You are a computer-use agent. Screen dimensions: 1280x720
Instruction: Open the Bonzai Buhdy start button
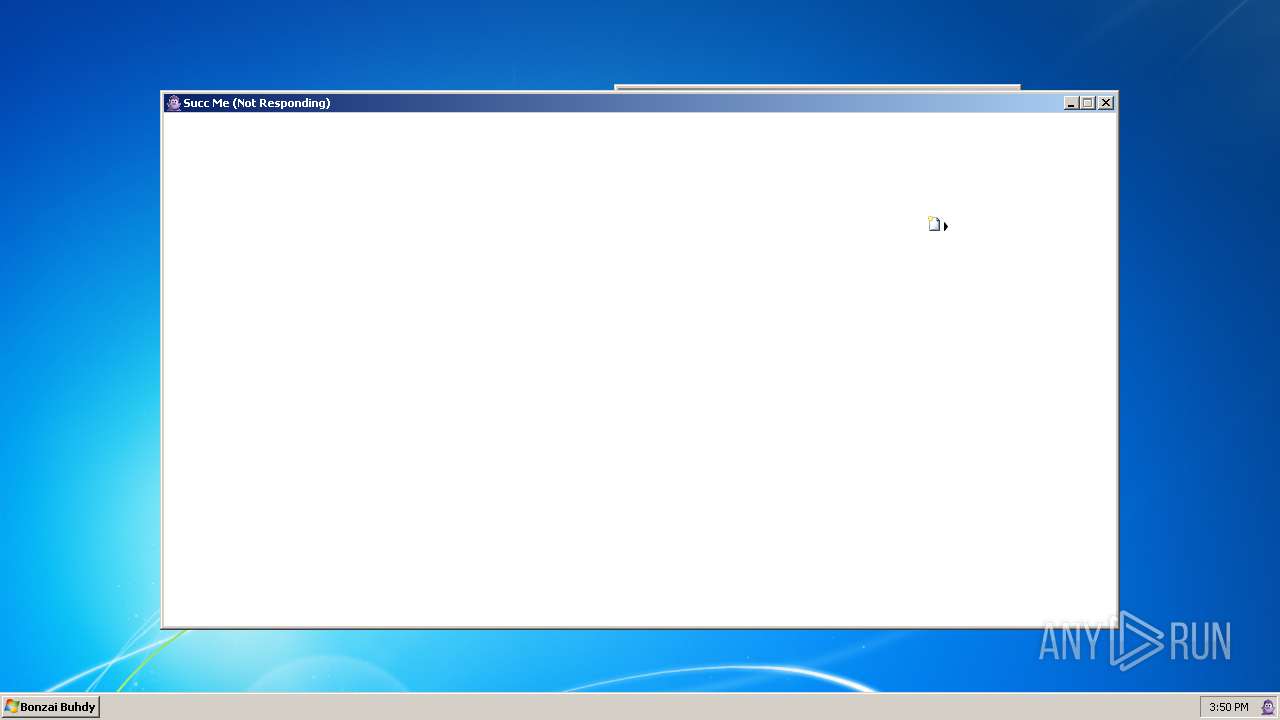pos(50,707)
